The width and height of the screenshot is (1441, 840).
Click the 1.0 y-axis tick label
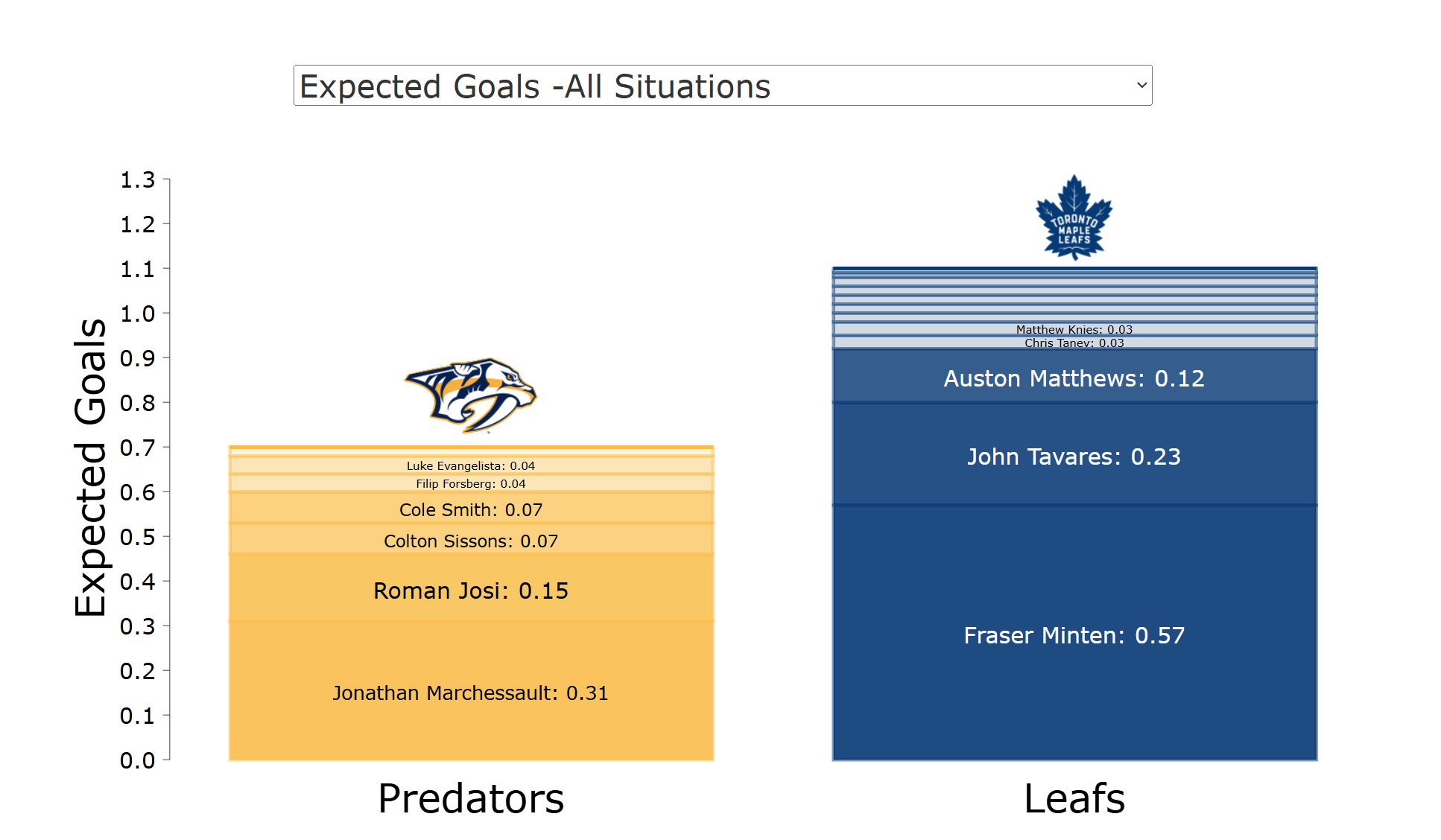click(x=138, y=314)
